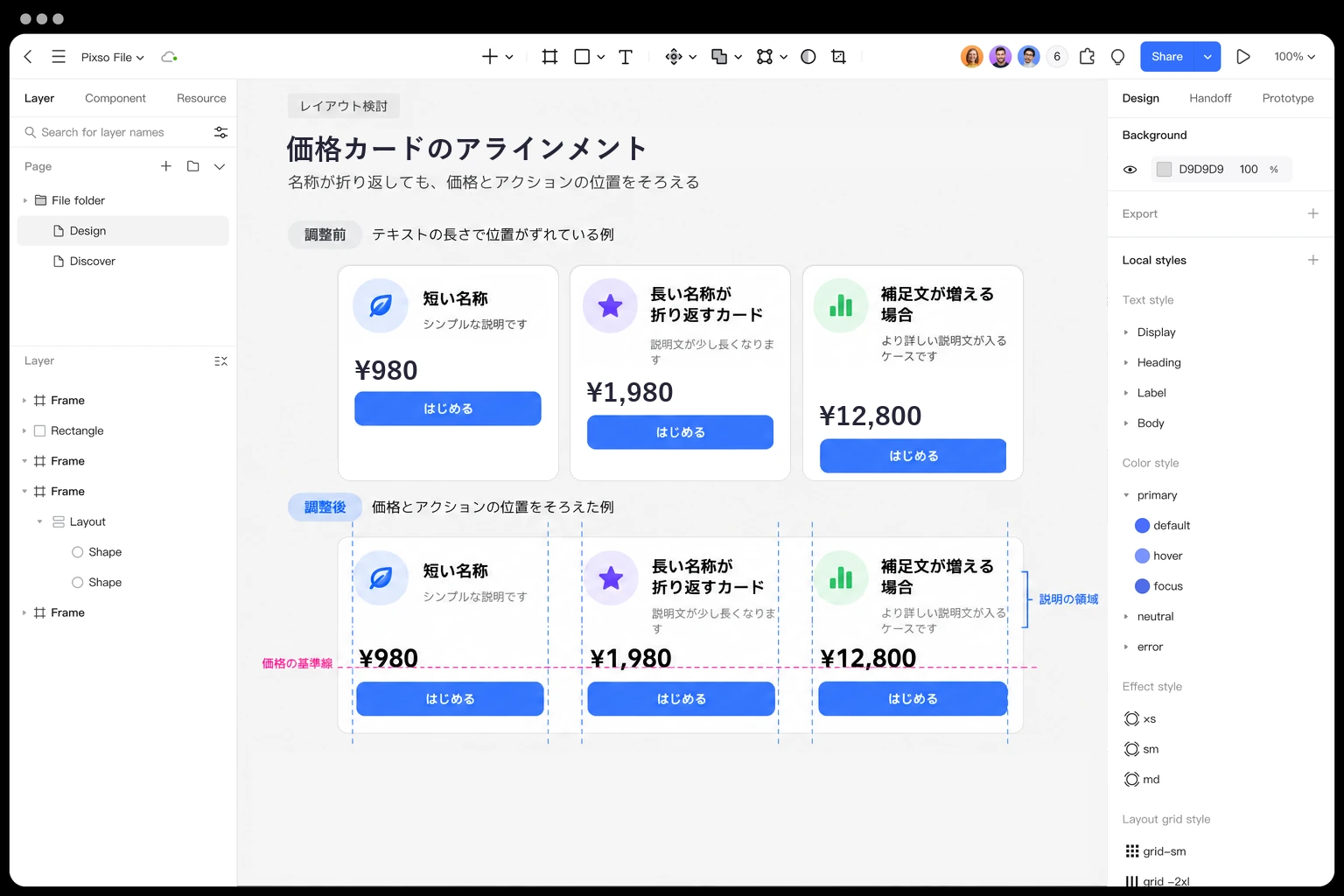The height and width of the screenshot is (896, 1344).
Task: Open the component tool icon
Action: tap(674, 57)
